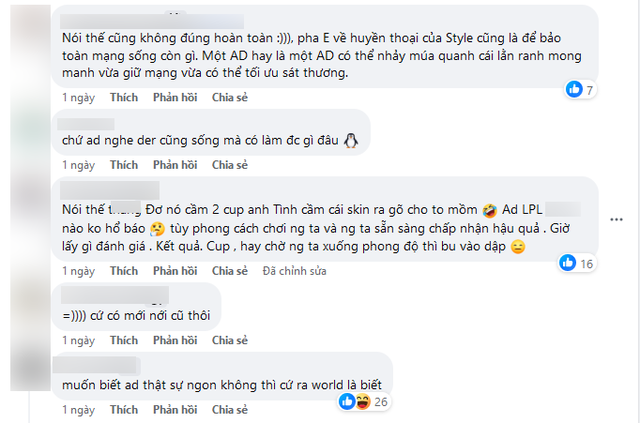The image size is (640, 423).
Task: Open reactions on the comment with 16 likes
Action: click(576, 263)
